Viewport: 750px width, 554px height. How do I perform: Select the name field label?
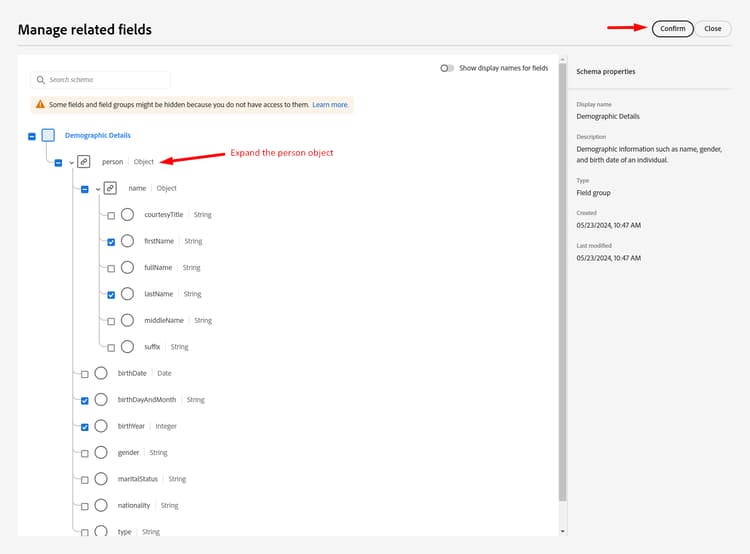137,188
